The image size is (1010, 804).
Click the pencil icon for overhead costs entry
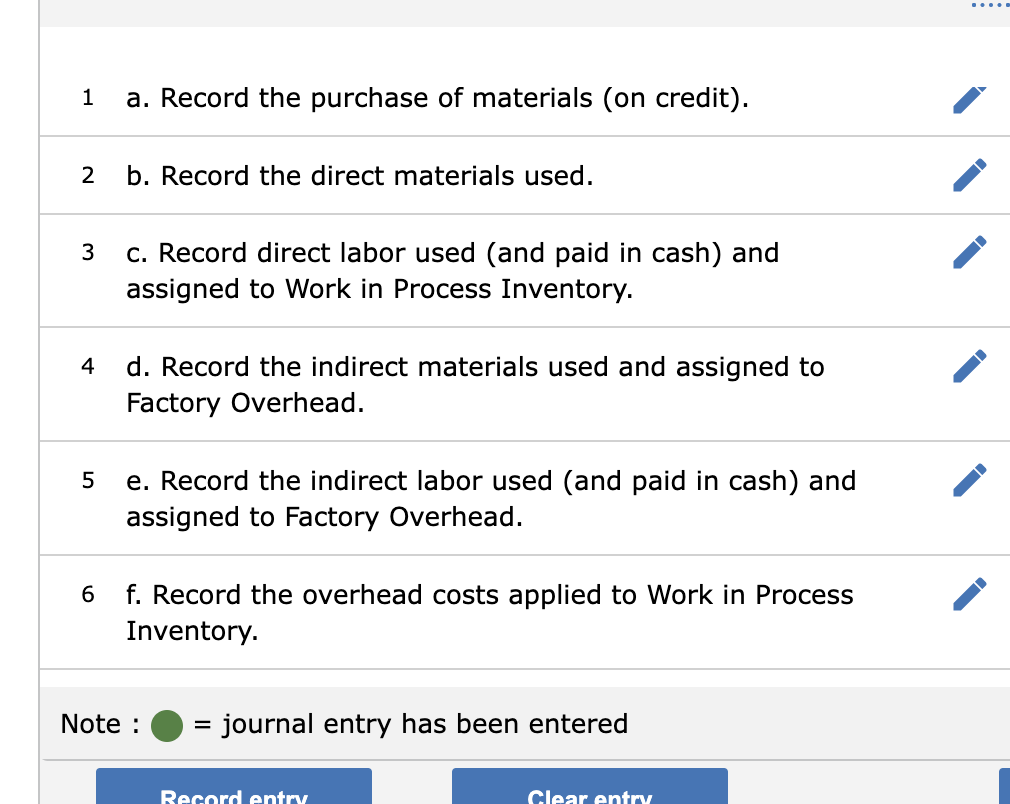click(969, 594)
